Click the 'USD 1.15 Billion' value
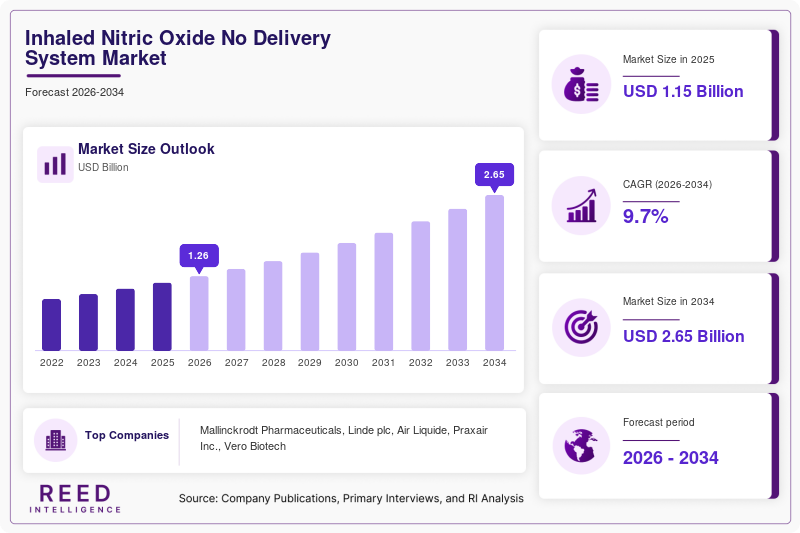Image resolution: width=800 pixels, height=533 pixels. [x=683, y=91]
